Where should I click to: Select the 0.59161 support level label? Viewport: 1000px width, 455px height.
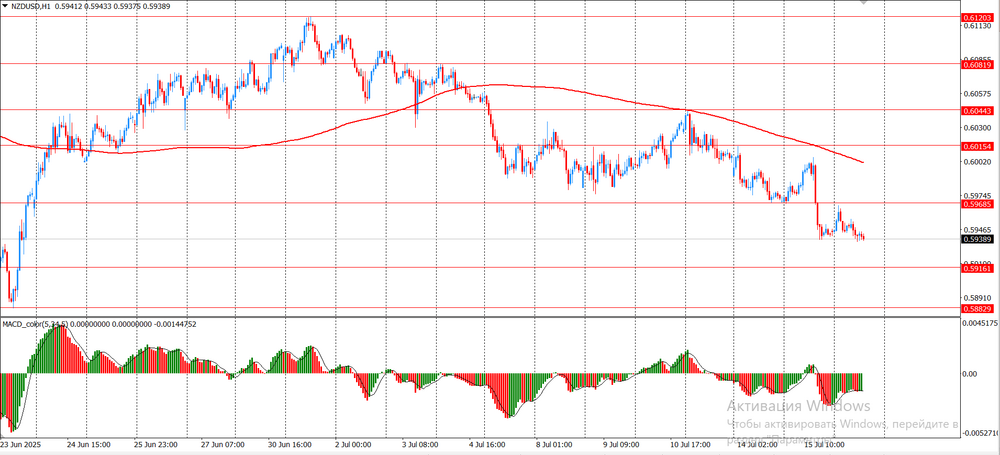977,268
